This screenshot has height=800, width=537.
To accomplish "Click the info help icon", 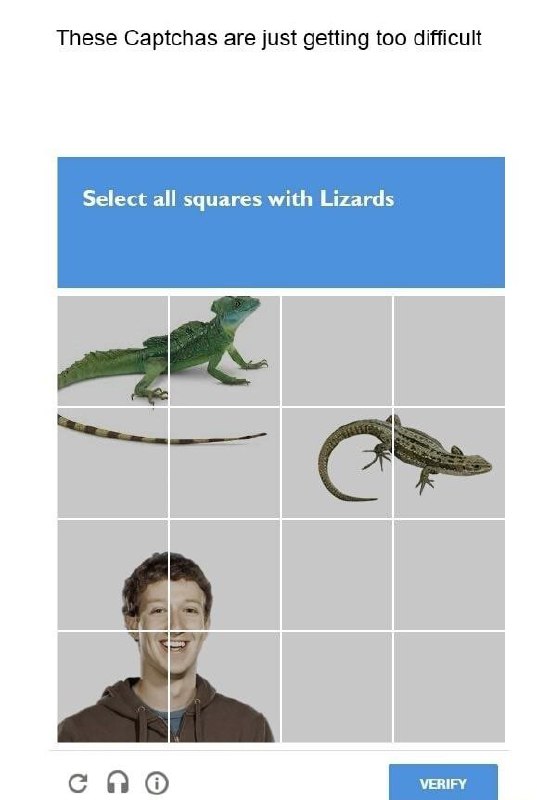I will (x=157, y=782).
